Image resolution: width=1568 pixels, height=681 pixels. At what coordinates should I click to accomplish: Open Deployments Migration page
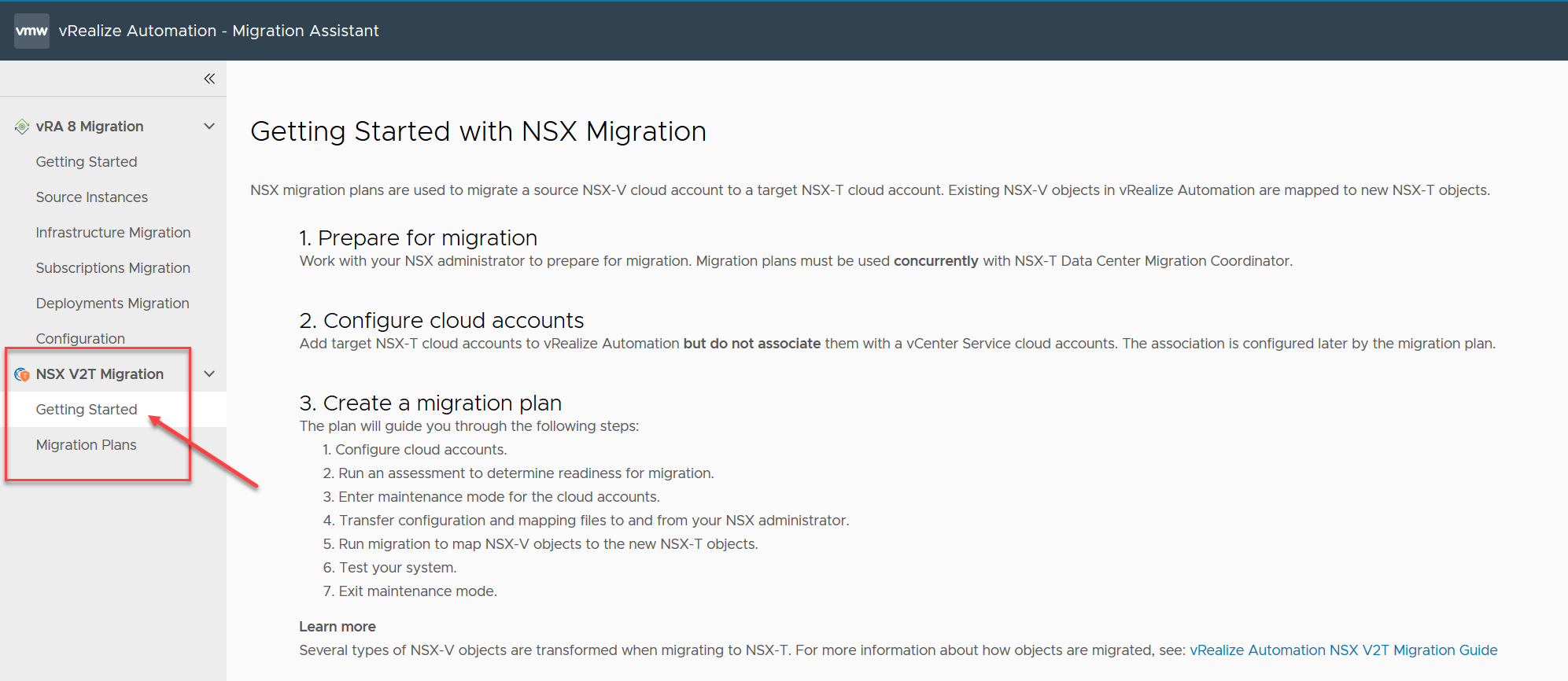[x=113, y=304]
